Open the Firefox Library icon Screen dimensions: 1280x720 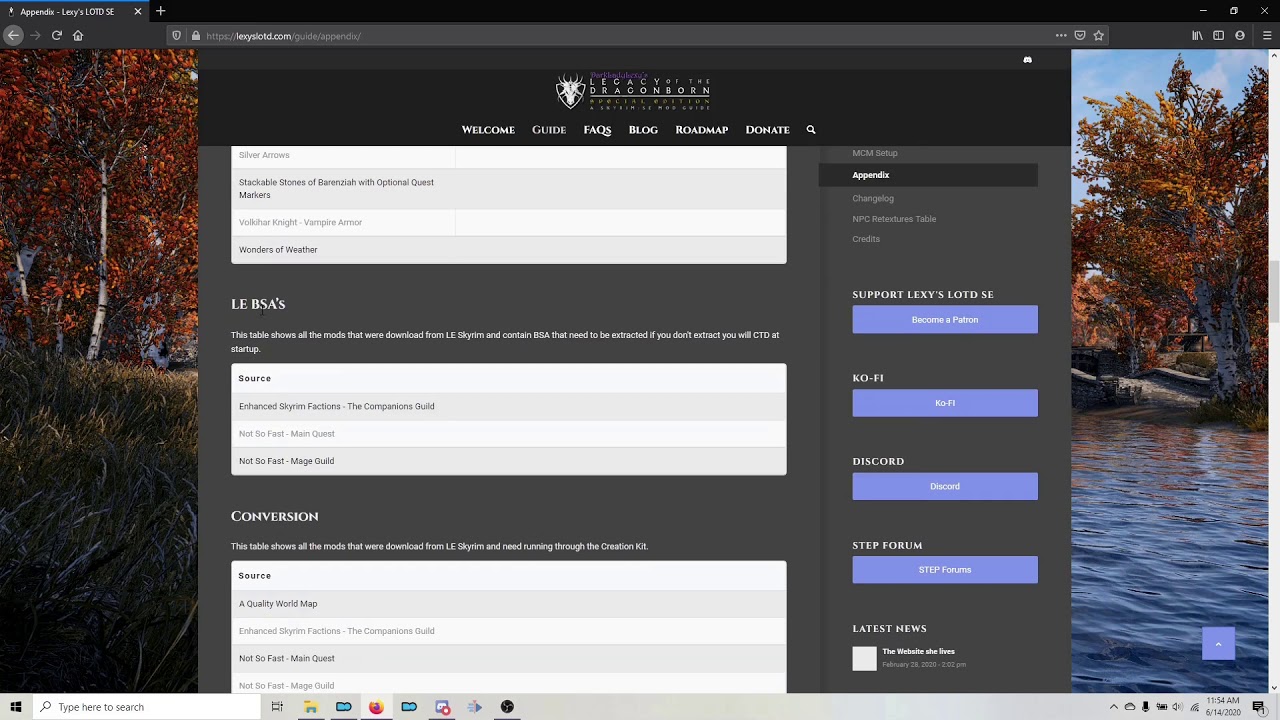pos(1197,36)
